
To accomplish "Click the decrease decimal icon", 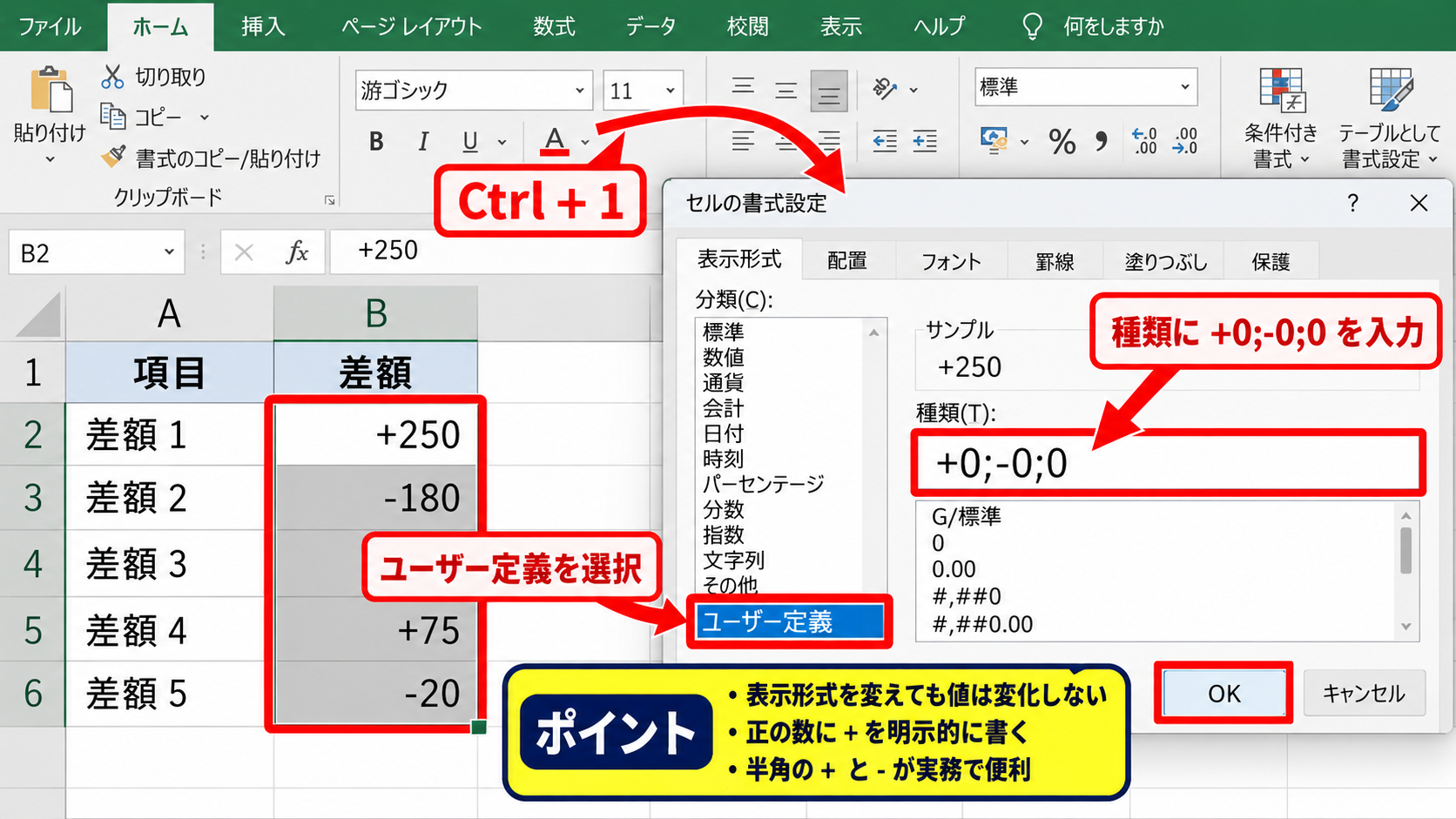I will [1185, 140].
